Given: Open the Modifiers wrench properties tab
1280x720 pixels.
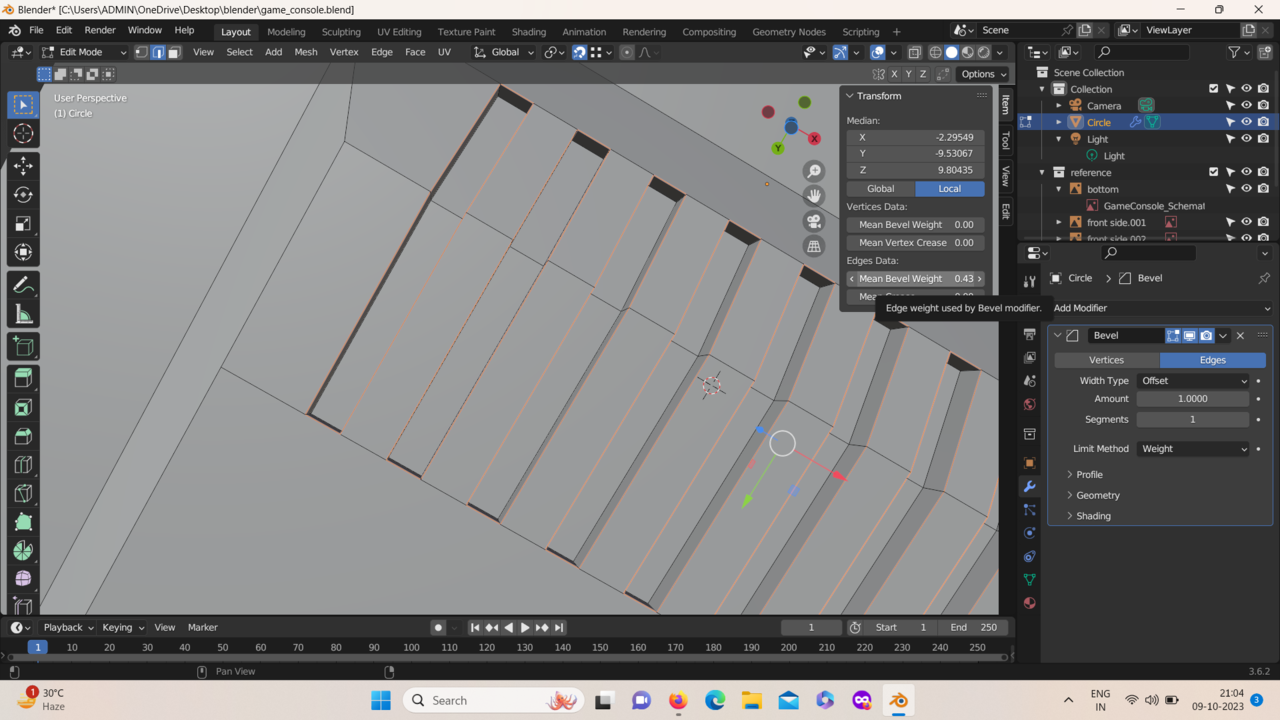Looking at the screenshot, I should (x=1030, y=486).
